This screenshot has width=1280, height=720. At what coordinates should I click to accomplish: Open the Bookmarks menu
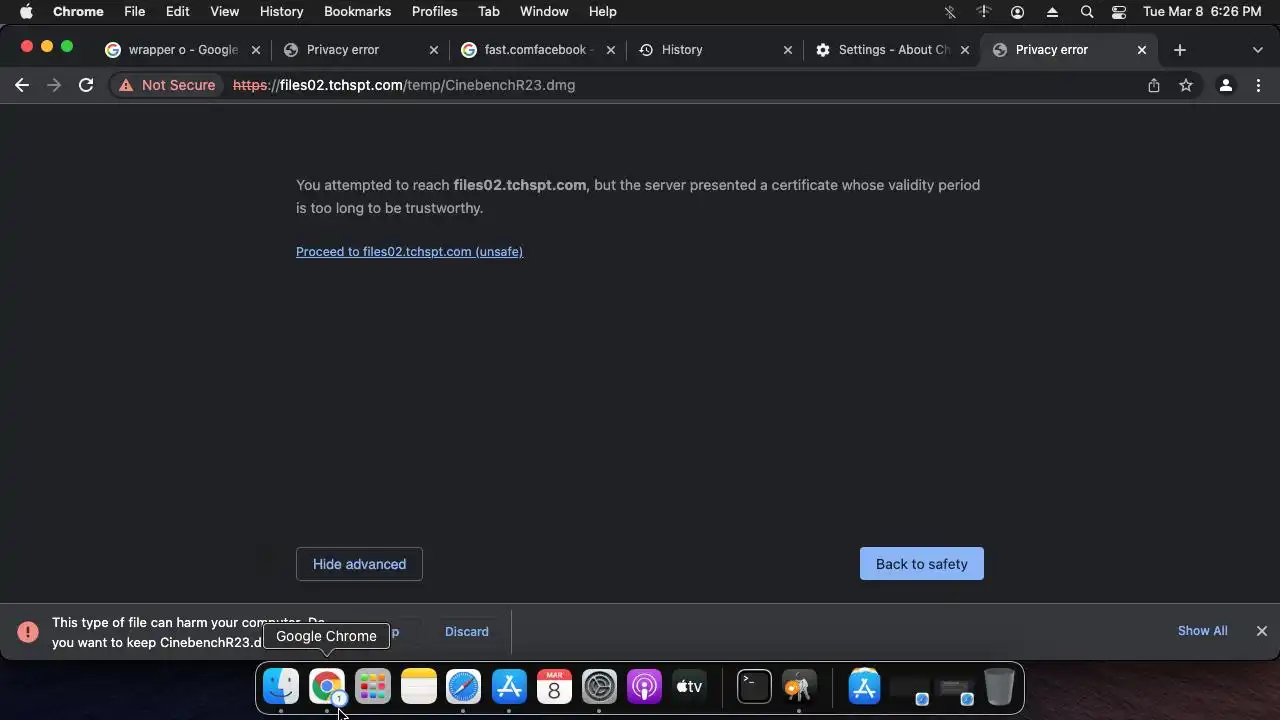pos(357,12)
